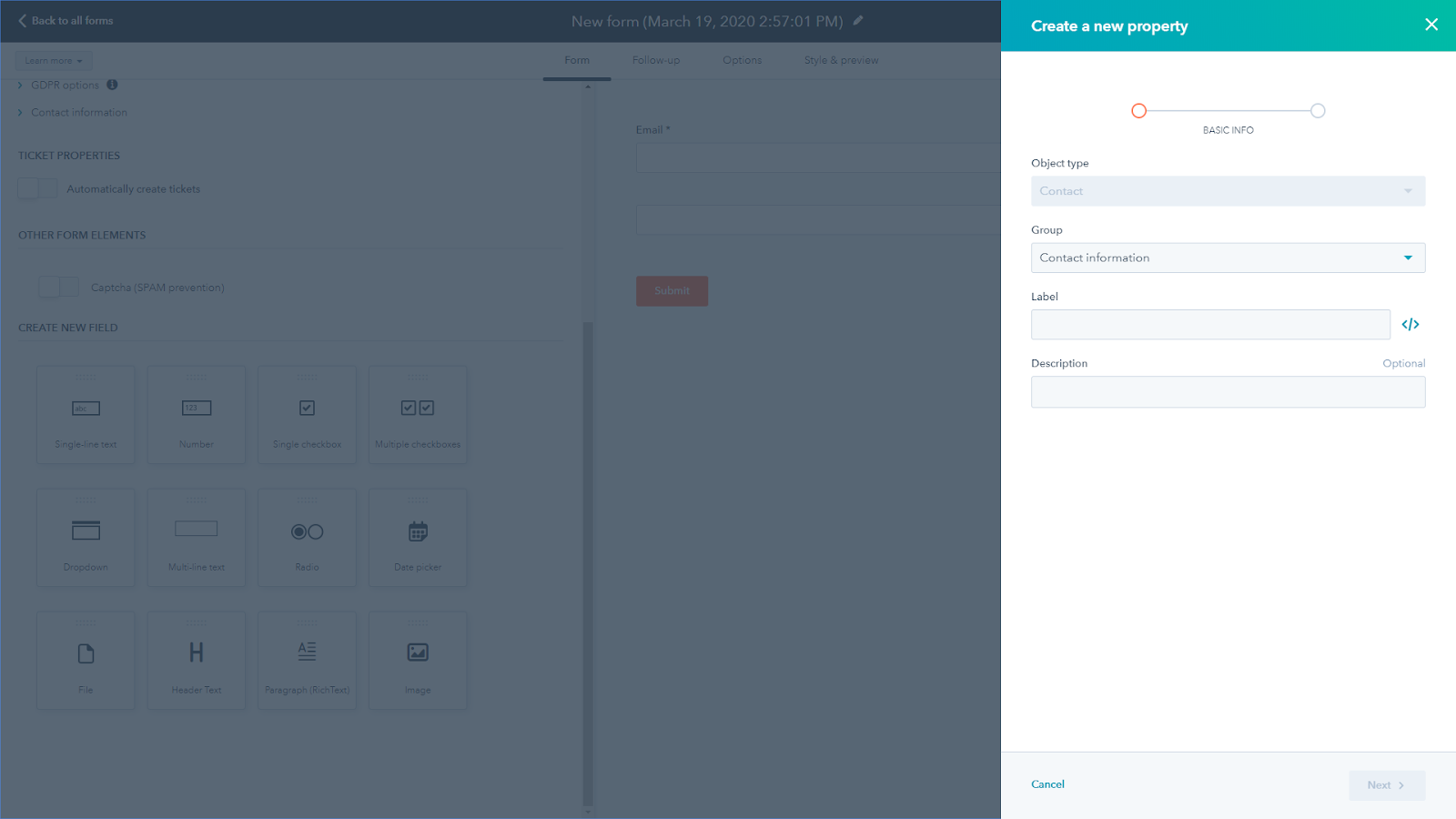The image size is (1456, 819).
Task: Choose the Single checkbox field tile
Action: point(308,415)
